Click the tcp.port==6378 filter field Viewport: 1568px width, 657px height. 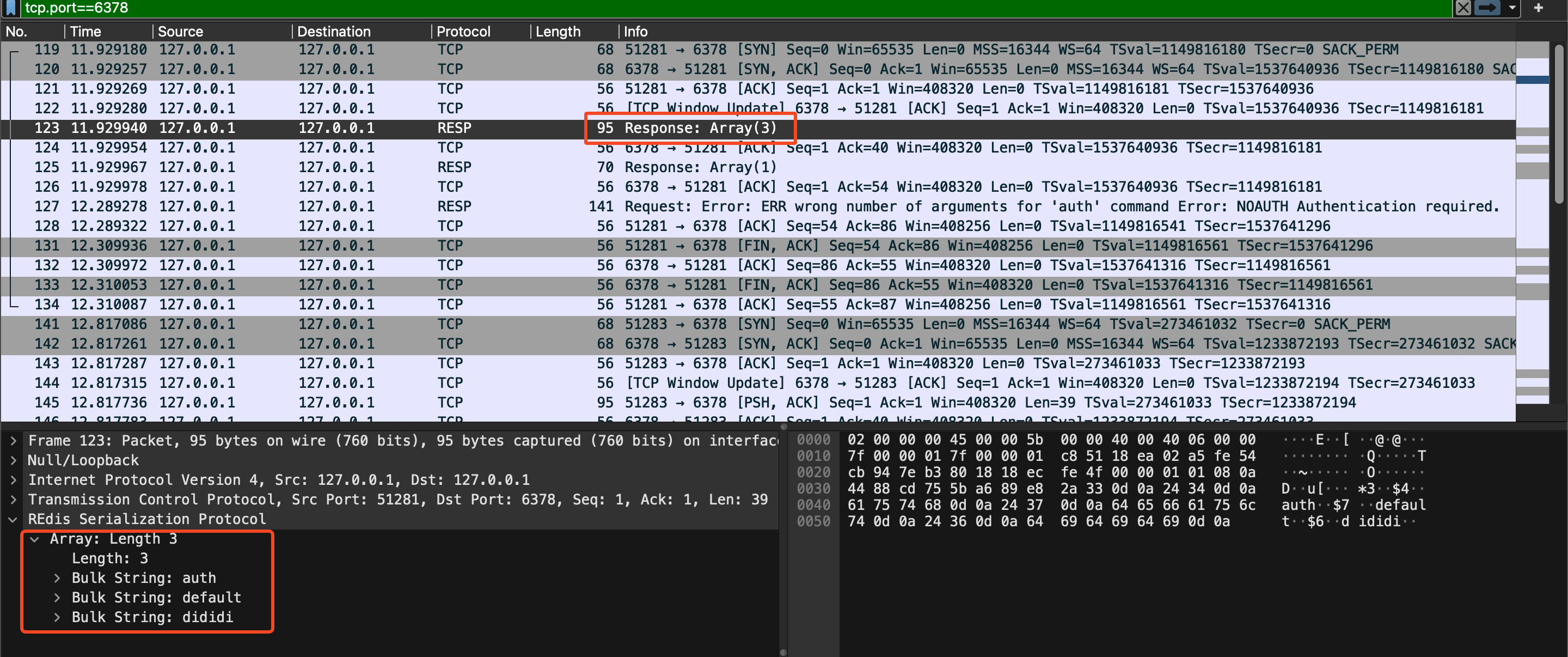click(731, 8)
